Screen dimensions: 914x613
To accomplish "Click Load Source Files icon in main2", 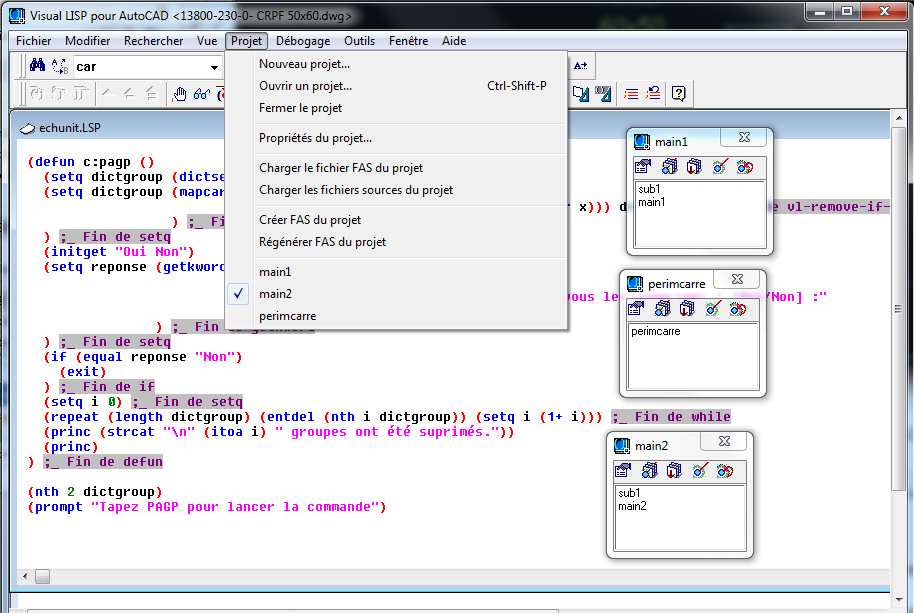I will [674, 470].
